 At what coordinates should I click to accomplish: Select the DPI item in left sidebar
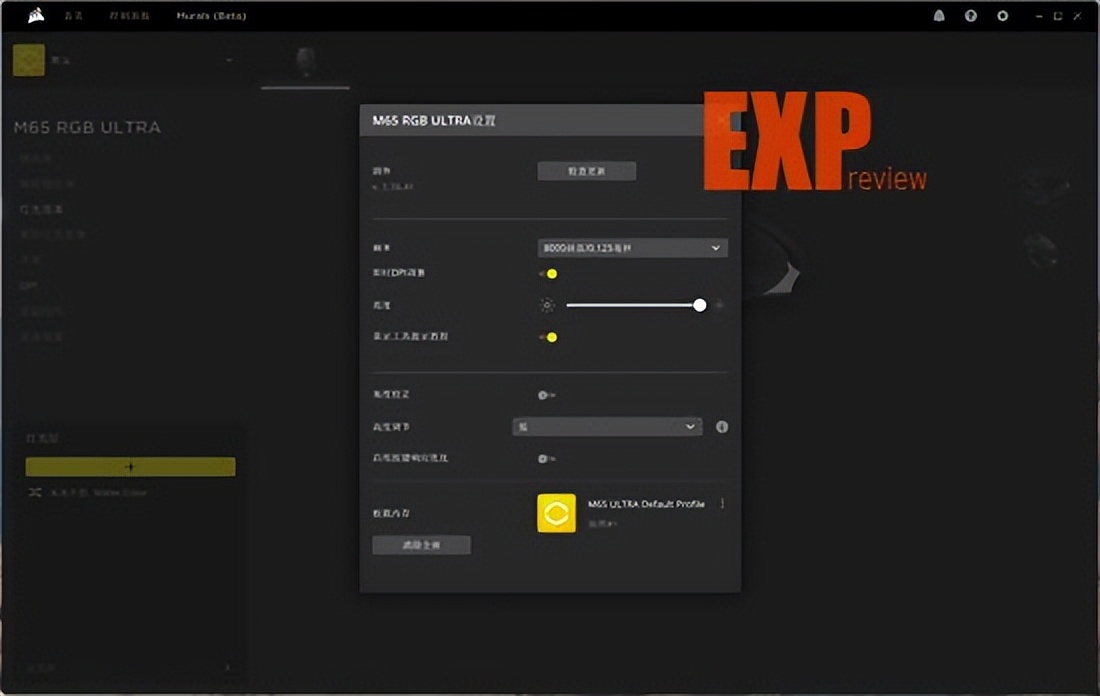[29, 285]
